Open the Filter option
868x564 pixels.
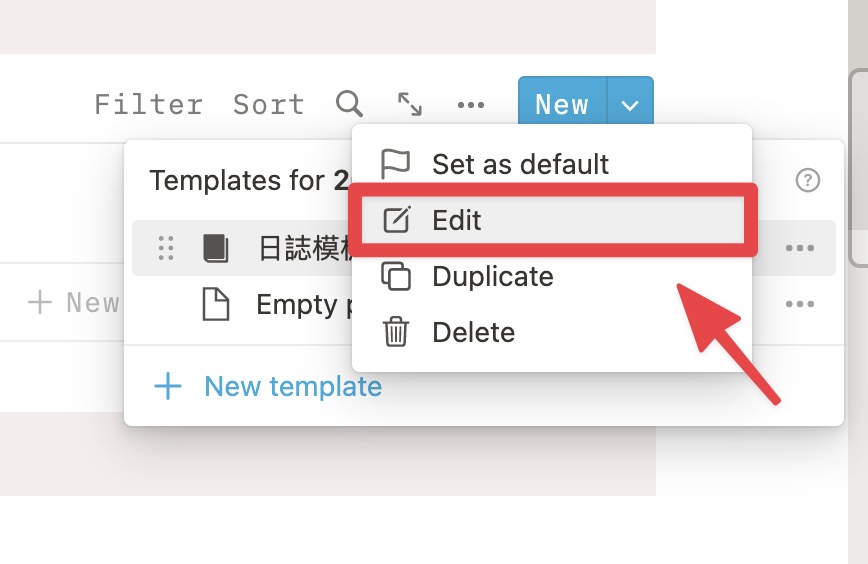pyautogui.click(x=148, y=104)
